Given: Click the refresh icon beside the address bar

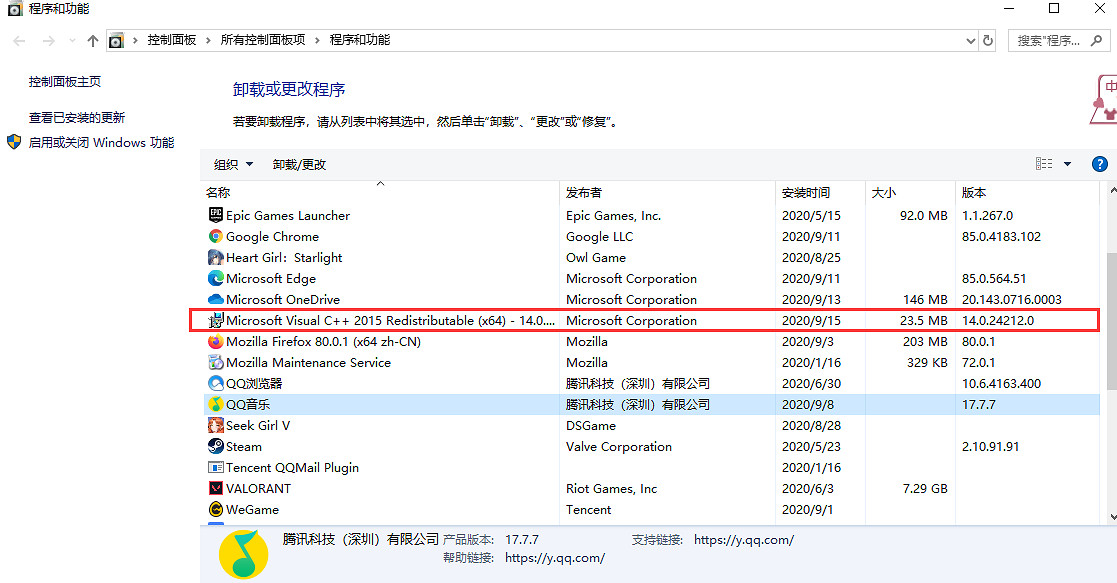Looking at the screenshot, I should [x=989, y=40].
